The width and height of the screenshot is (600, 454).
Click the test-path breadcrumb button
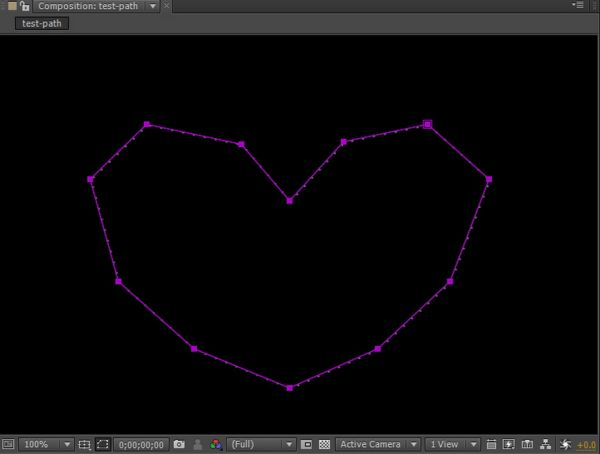pos(42,23)
